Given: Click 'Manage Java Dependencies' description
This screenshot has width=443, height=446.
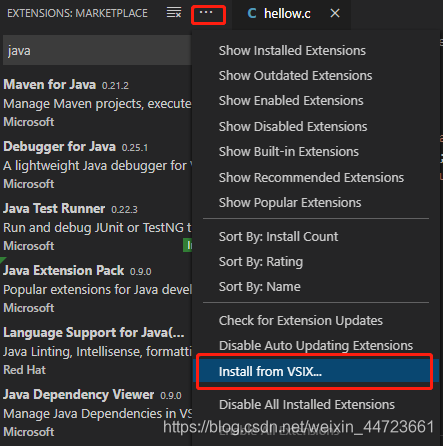Looking at the screenshot, I should tap(97, 414).
